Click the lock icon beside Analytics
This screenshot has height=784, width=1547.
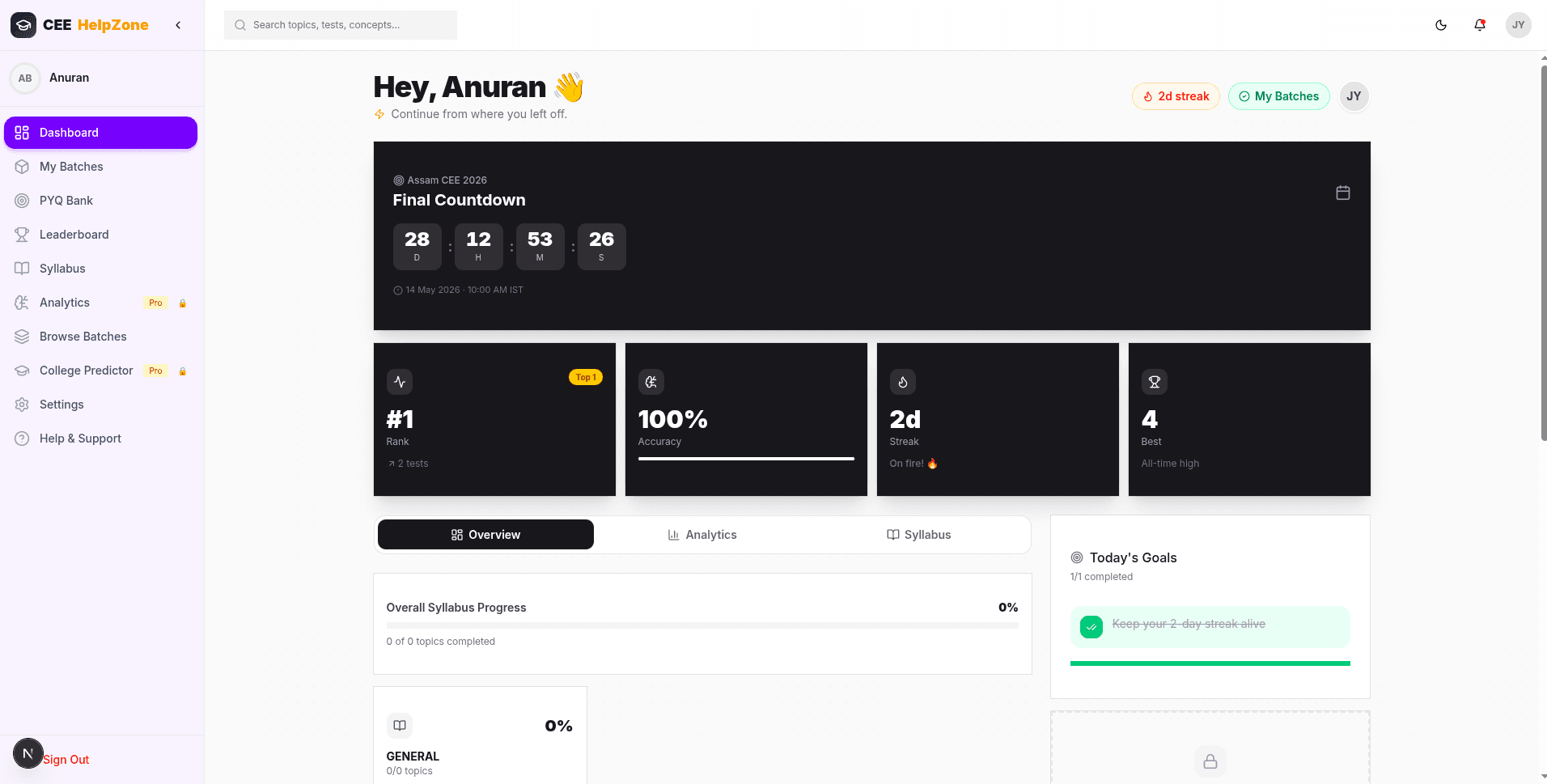tap(183, 303)
